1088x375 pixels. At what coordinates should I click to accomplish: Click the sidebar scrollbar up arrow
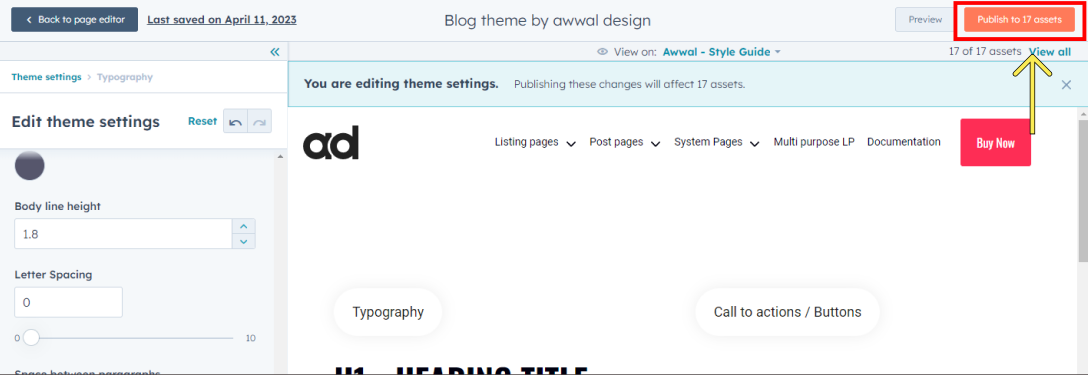tap(280, 156)
